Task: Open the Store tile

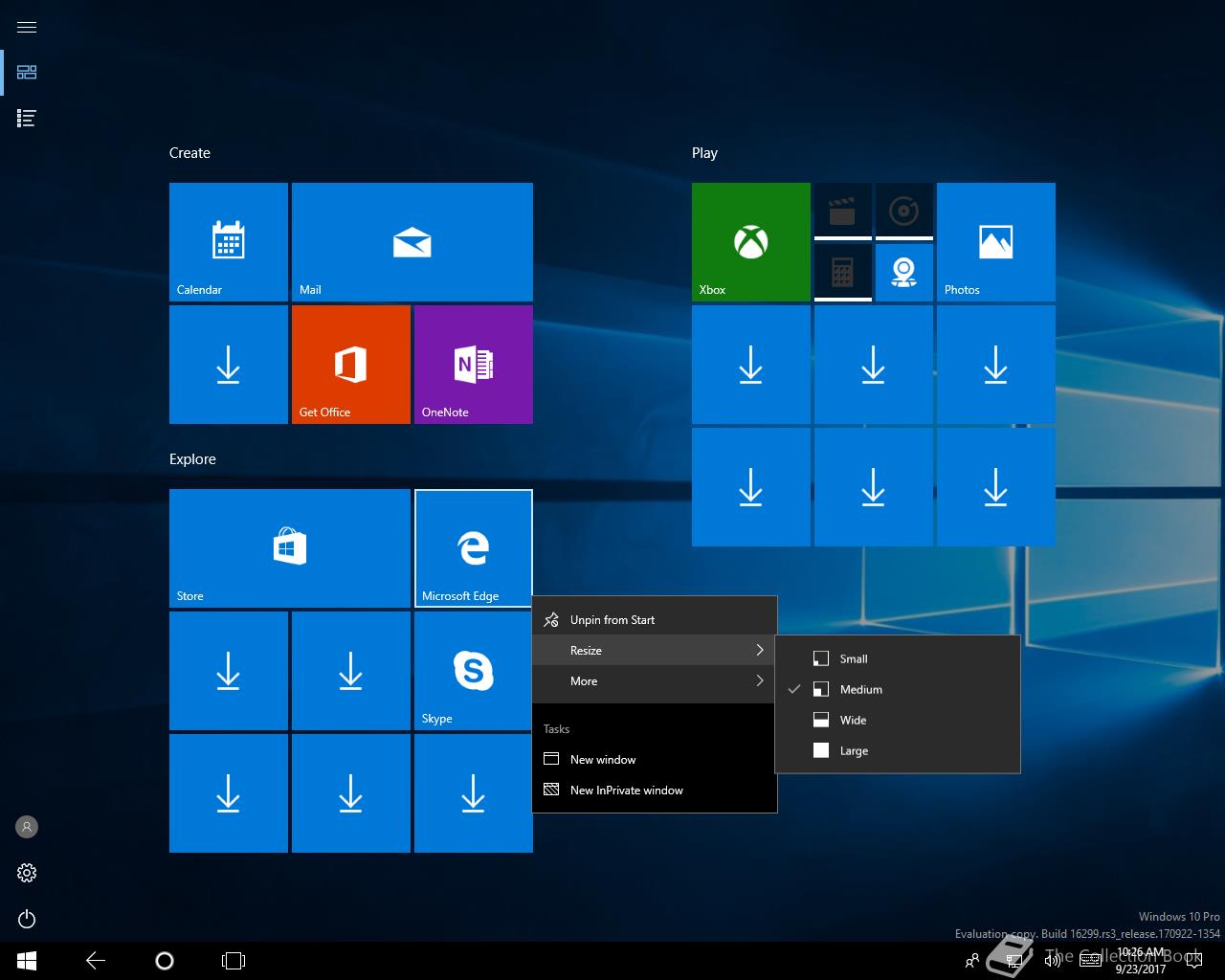Action: click(x=290, y=548)
